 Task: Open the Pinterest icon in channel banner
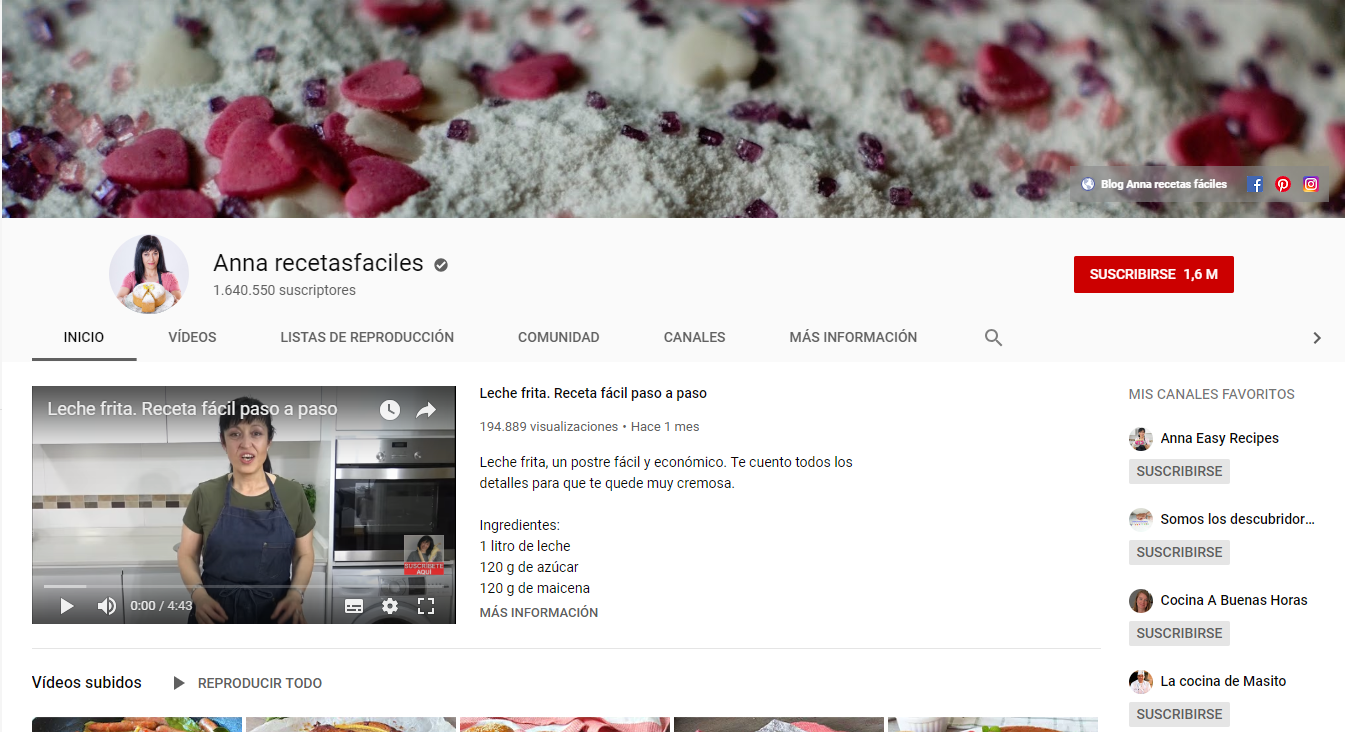pyautogui.click(x=1283, y=184)
